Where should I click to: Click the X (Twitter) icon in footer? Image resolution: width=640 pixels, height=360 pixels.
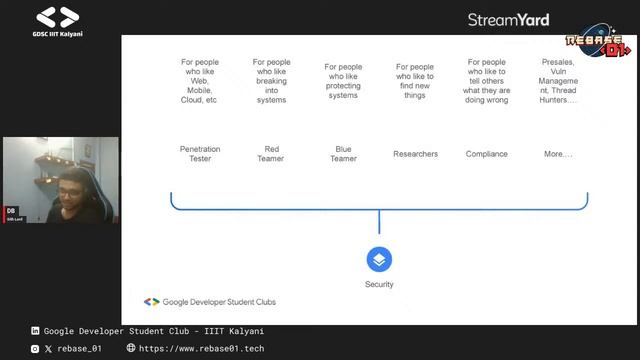pos(48,349)
